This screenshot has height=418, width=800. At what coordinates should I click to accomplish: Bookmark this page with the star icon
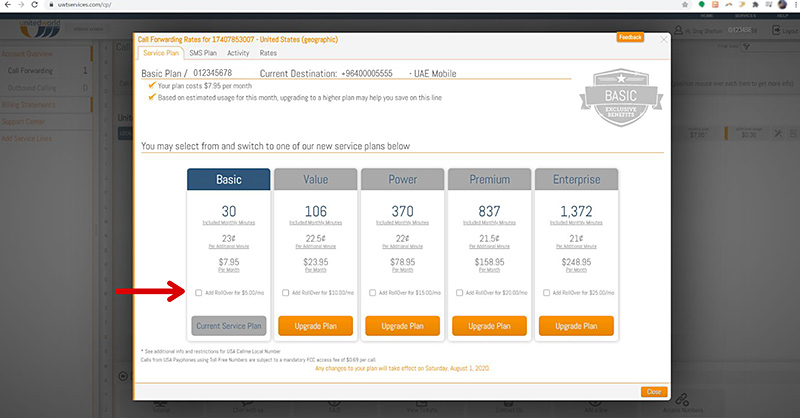point(685,5)
